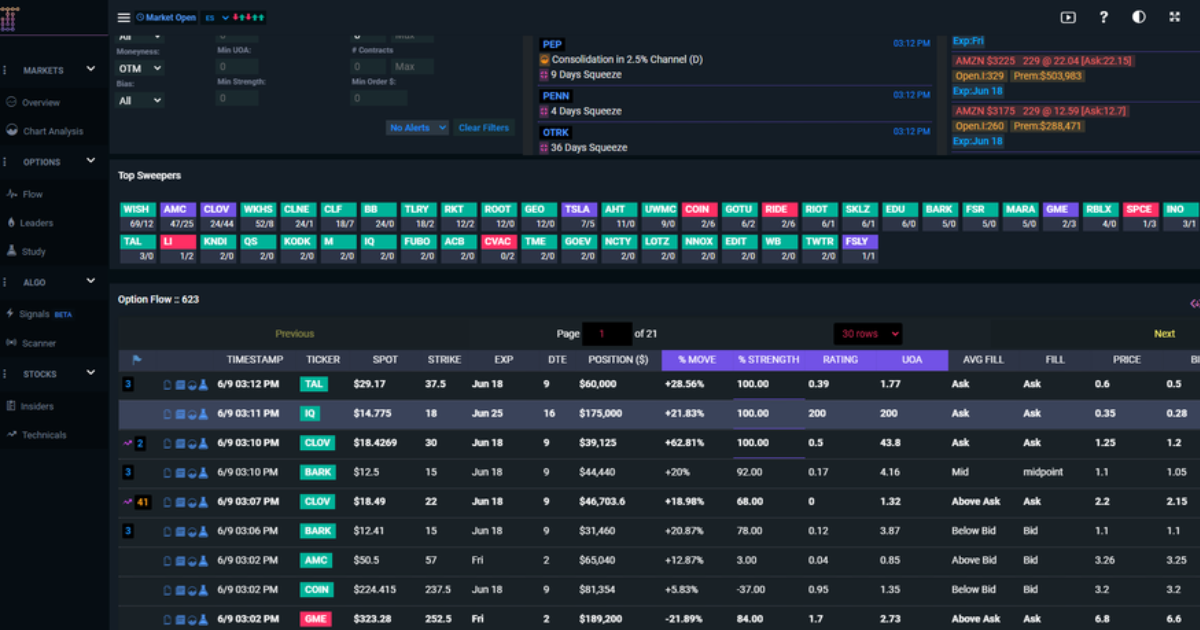The image size is (1200, 630).
Task: Open the ES index dropdown
Action: tap(215, 18)
